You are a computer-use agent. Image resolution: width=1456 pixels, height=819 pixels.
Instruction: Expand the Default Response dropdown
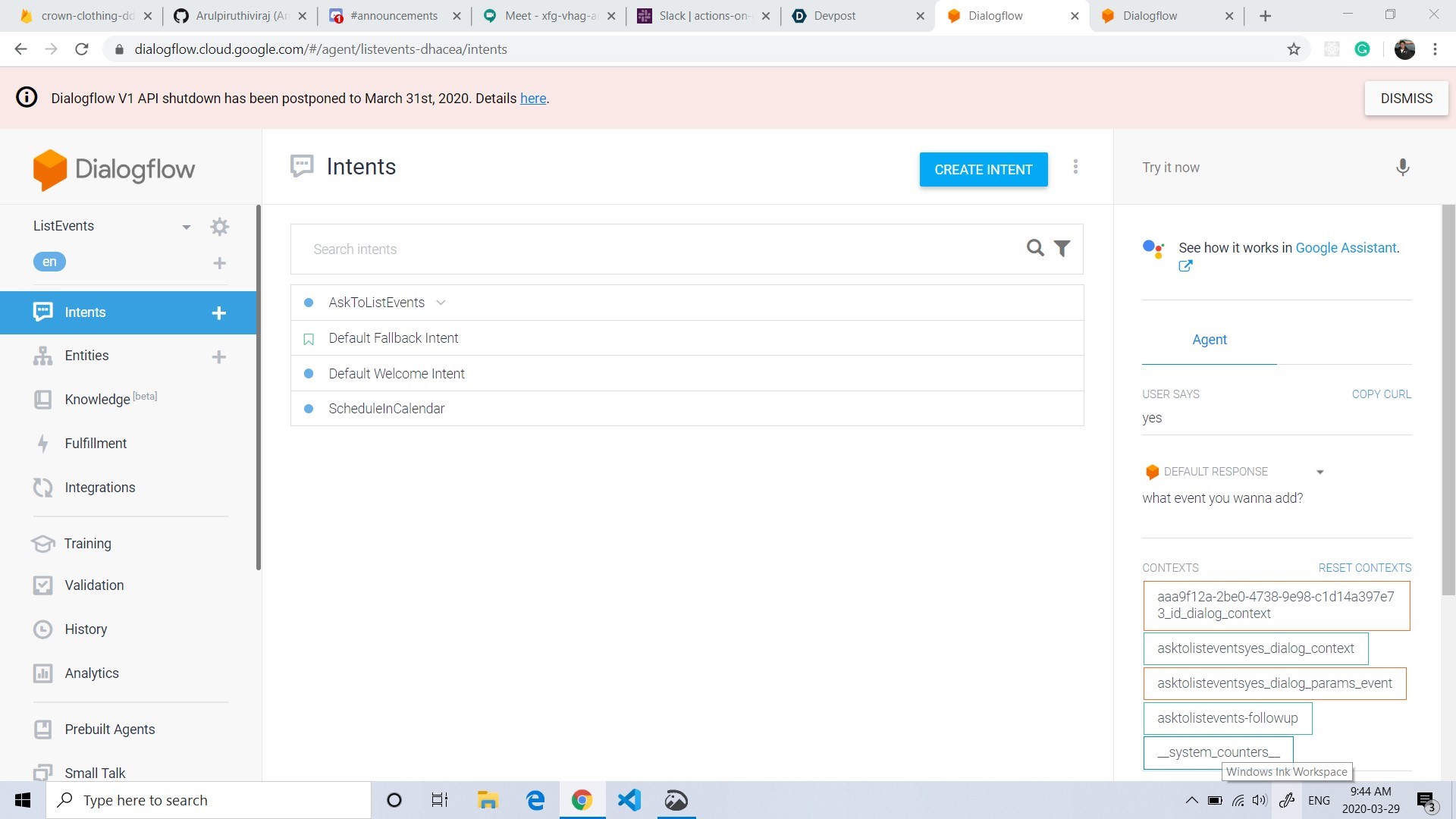1319,472
